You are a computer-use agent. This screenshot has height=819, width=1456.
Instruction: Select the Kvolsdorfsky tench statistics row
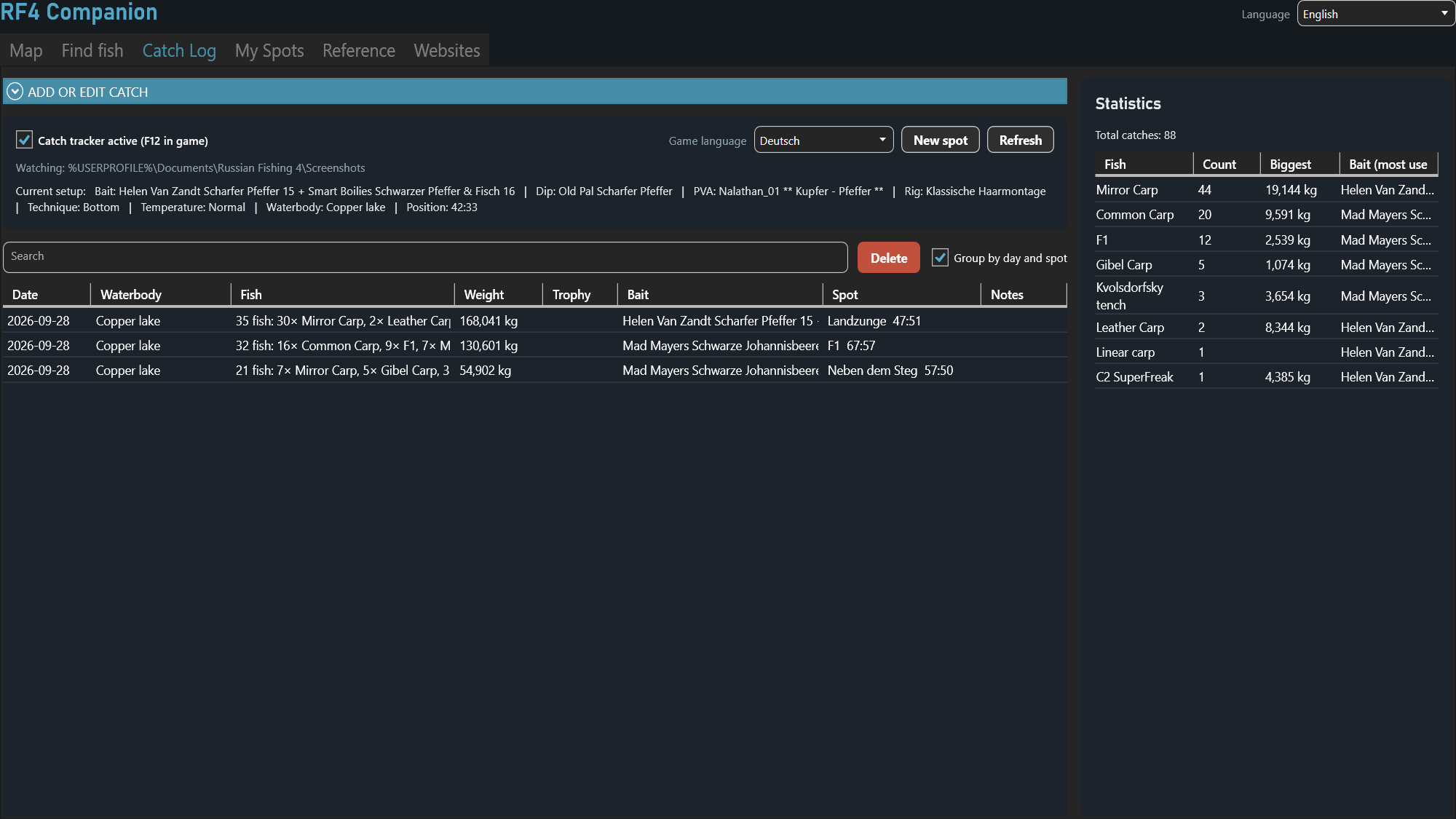pyautogui.click(x=1267, y=296)
